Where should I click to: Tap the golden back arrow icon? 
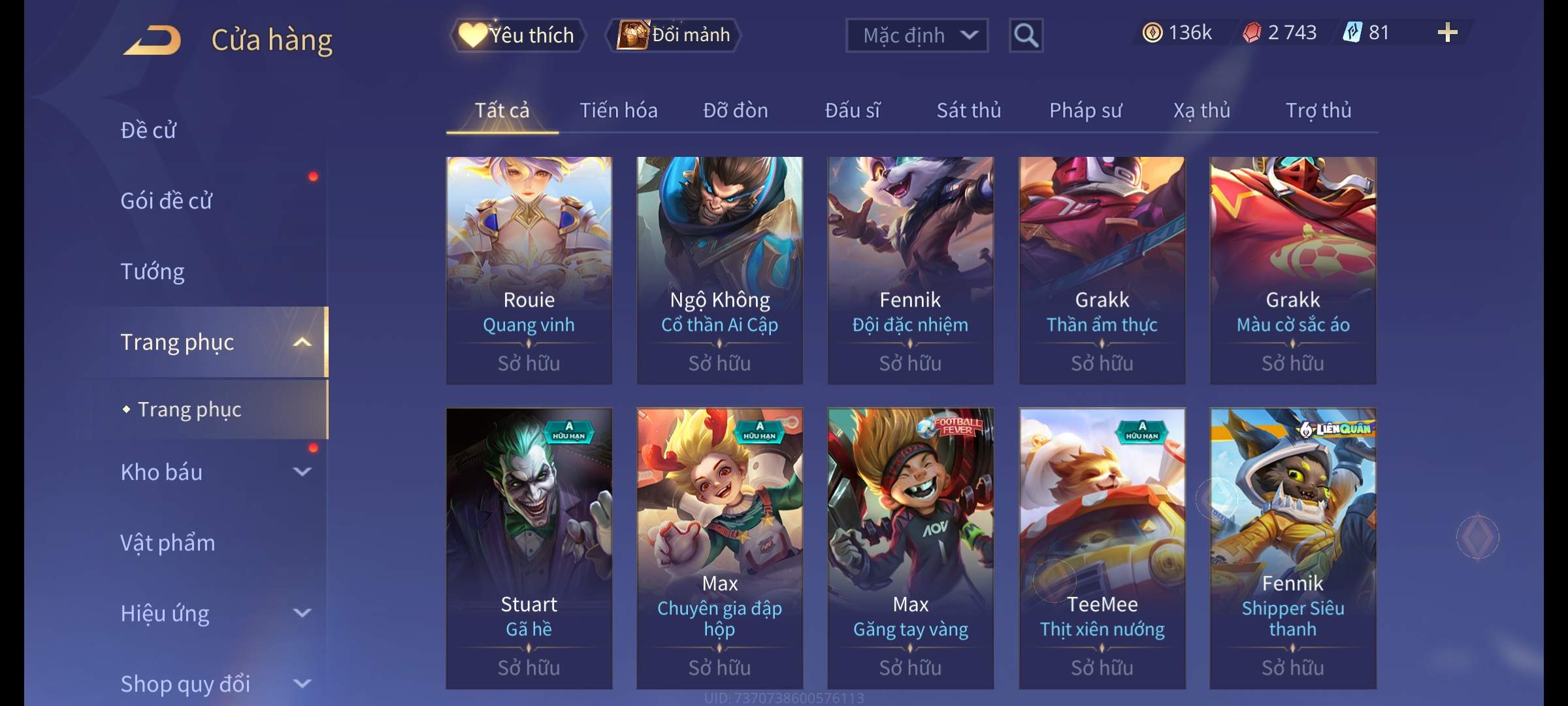click(x=152, y=41)
